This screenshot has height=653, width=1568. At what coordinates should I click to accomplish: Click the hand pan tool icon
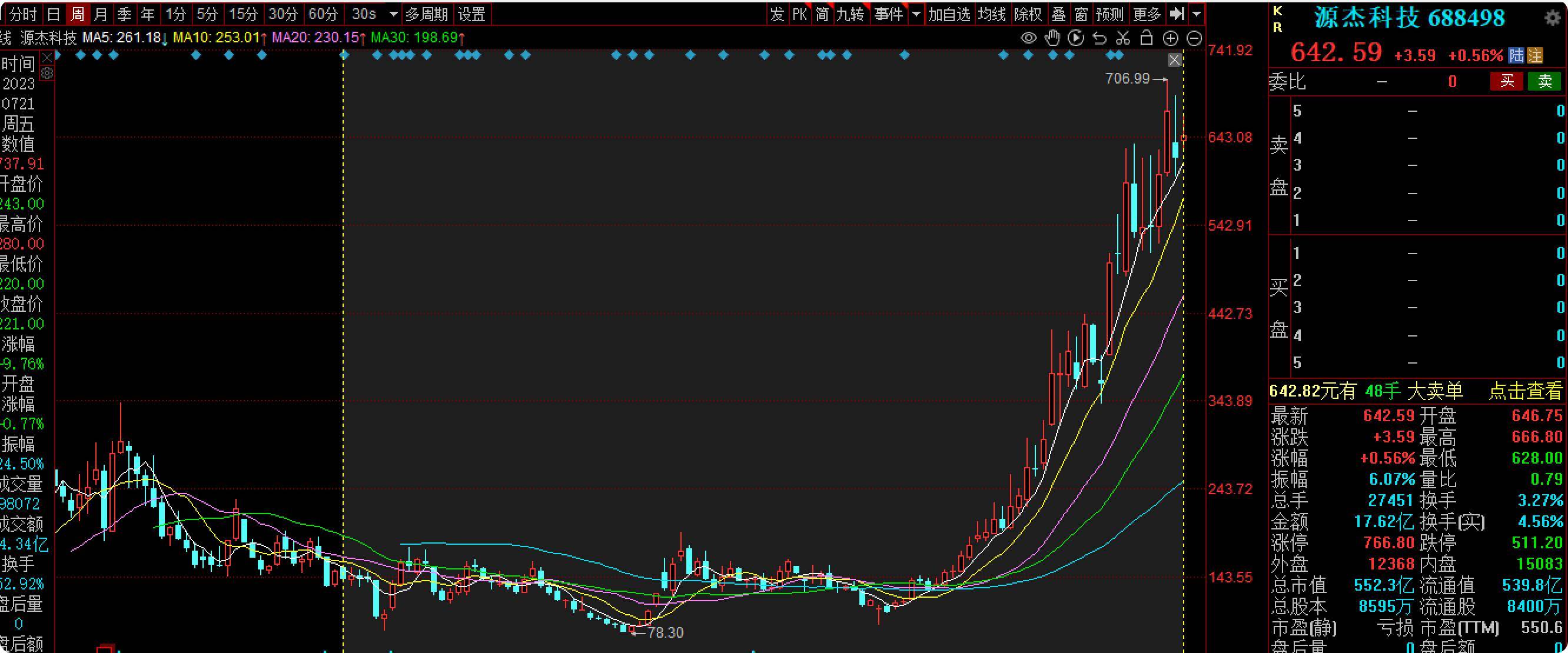pyautogui.click(x=1052, y=38)
